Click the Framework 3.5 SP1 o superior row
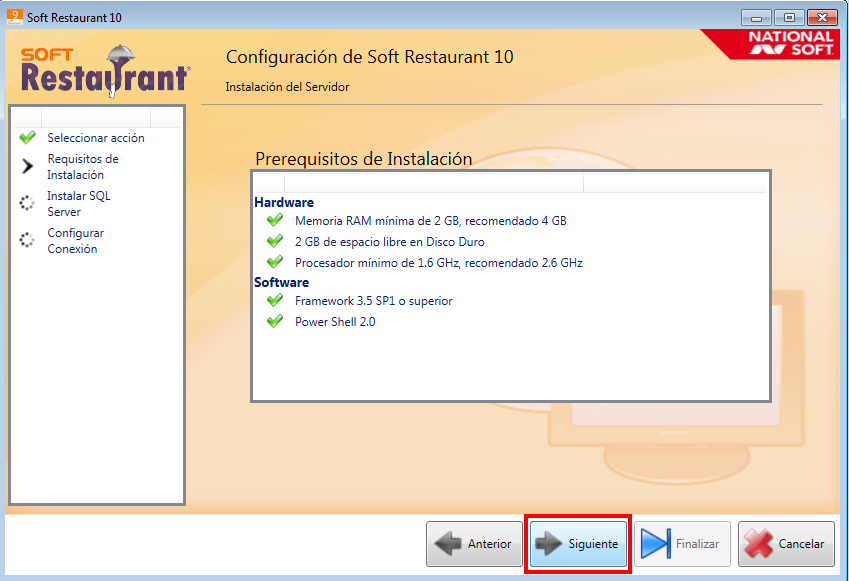The width and height of the screenshot is (849, 581). [374, 301]
